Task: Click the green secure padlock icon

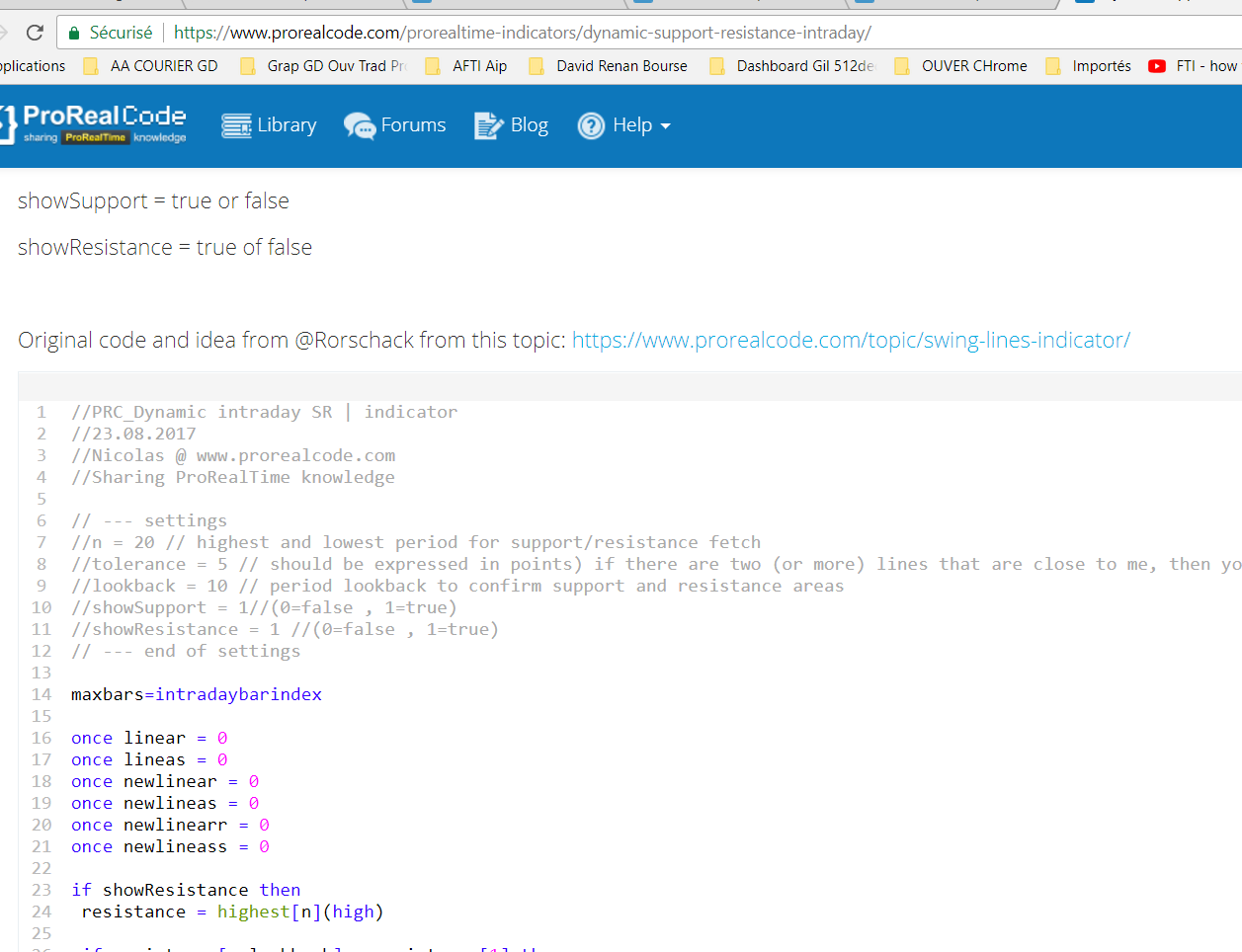Action: click(74, 33)
